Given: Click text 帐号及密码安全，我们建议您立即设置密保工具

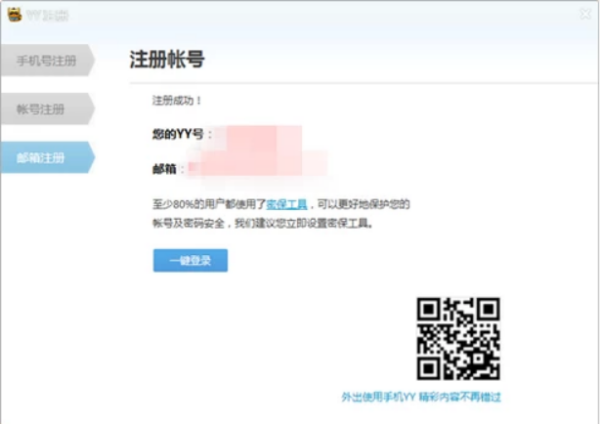Looking at the screenshot, I should (261, 223).
